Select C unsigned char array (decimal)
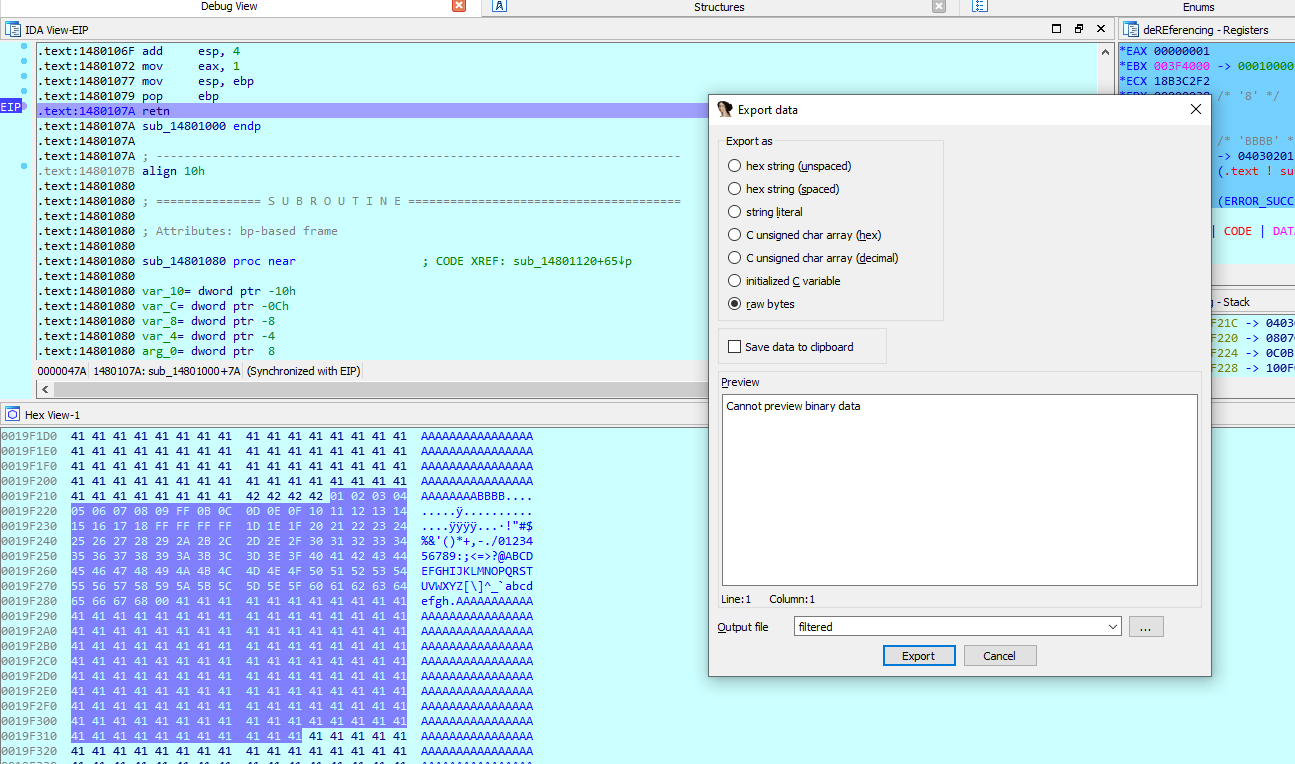The width and height of the screenshot is (1295, 764). (x=735, y=258)
